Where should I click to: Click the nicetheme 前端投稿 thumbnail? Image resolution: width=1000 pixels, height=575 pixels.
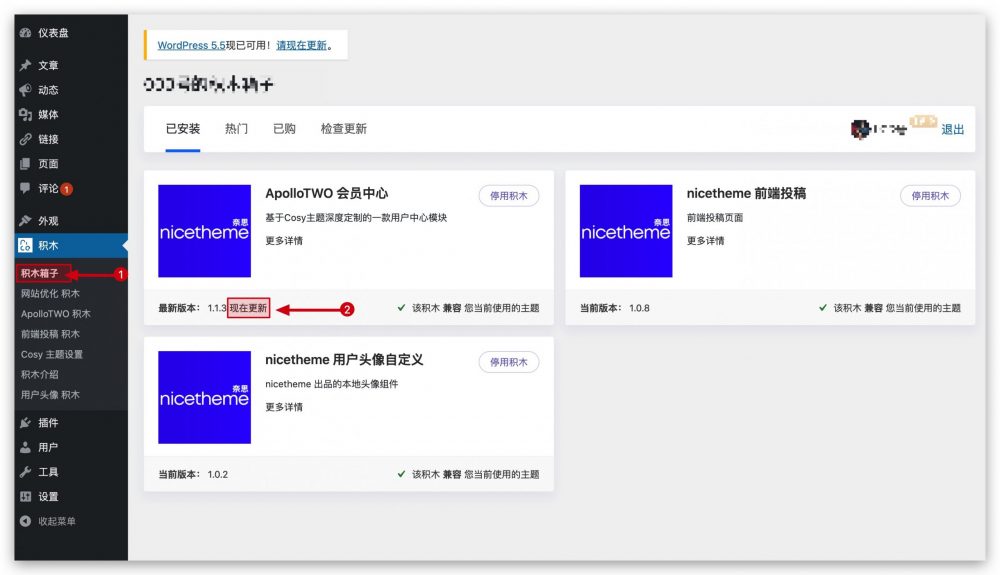[626, 231]
